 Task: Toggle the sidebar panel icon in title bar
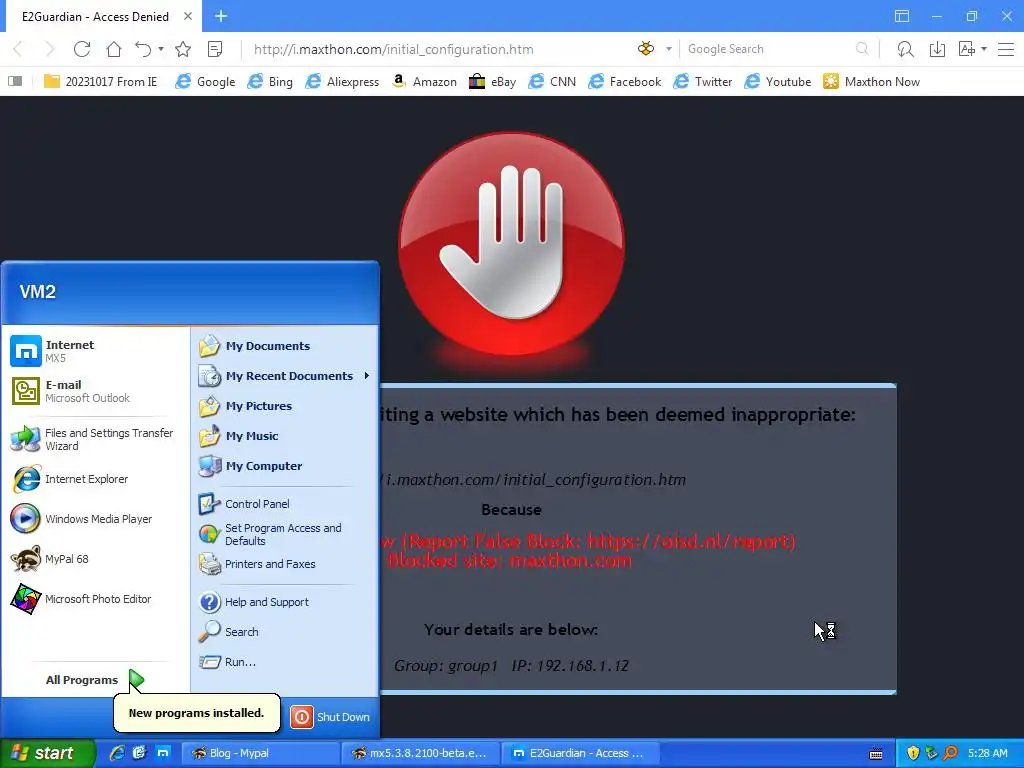[902, 16]
